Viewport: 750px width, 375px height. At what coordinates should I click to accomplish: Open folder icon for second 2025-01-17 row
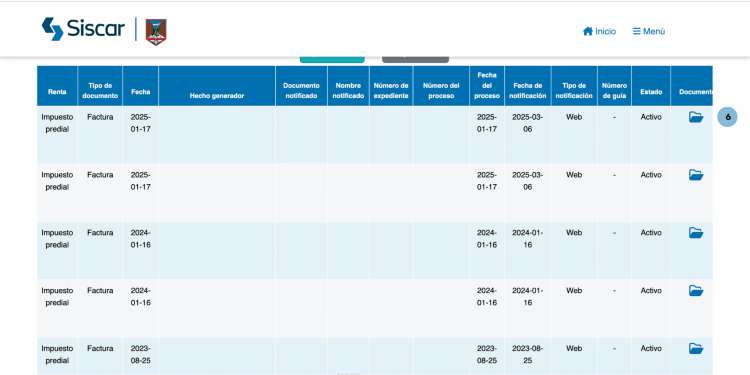click(696, 175)
